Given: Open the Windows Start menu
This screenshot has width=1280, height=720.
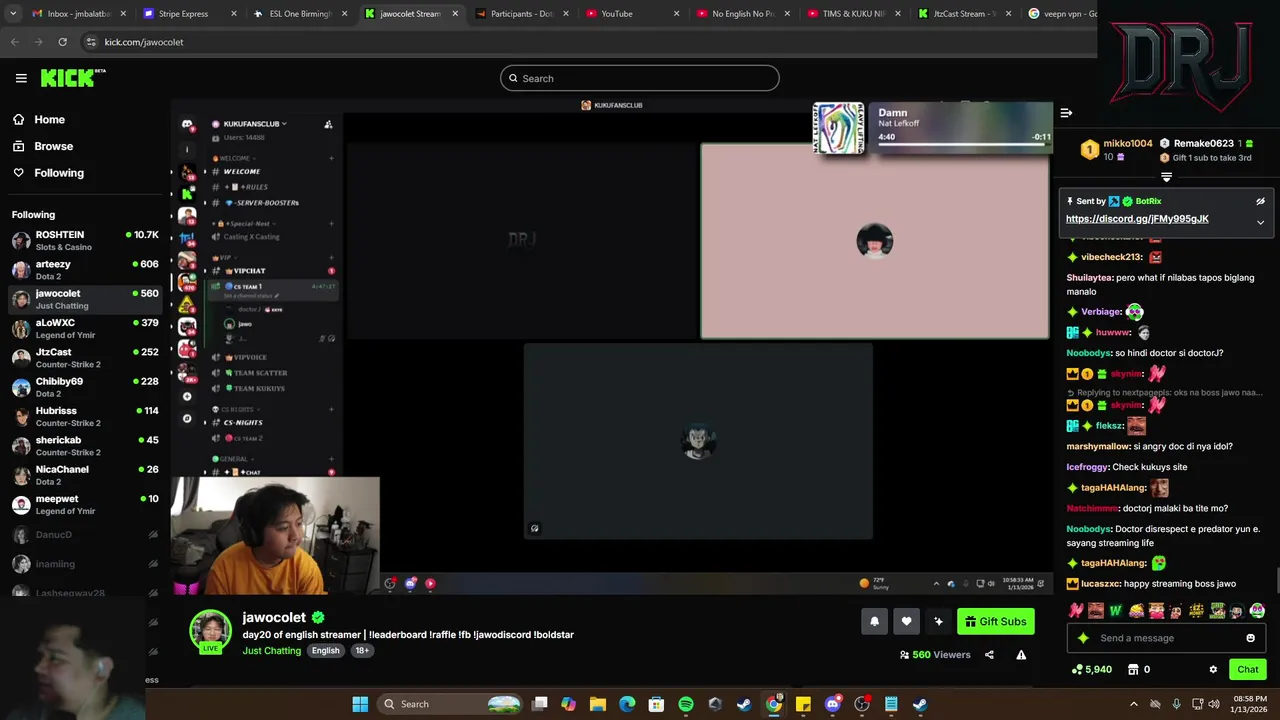Looking at the screenshot, I should [x=360, y=704].
